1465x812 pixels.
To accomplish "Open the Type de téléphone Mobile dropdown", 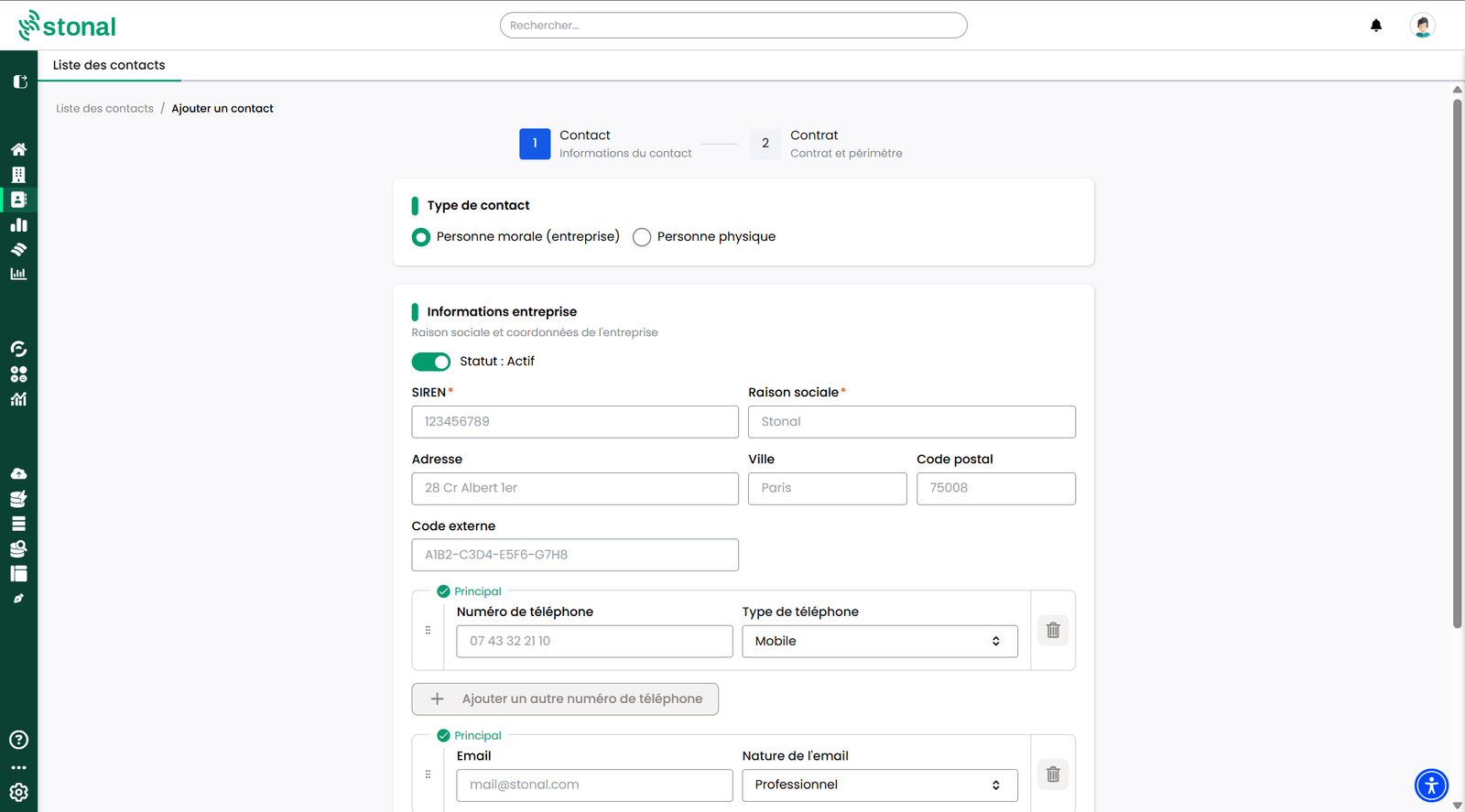I will pos(880,642).
